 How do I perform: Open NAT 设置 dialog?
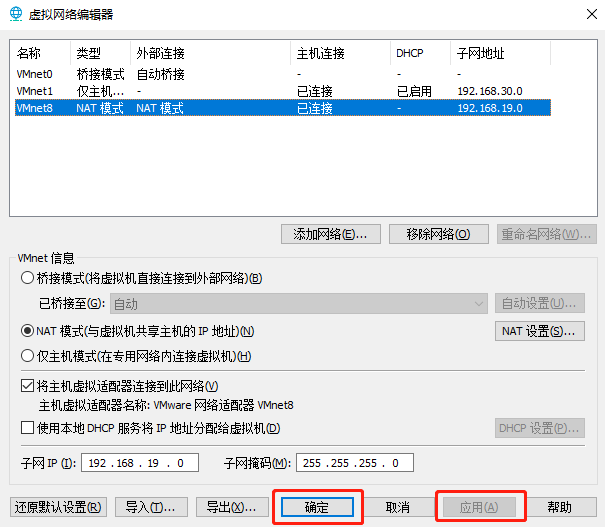(x=540, y=331)
